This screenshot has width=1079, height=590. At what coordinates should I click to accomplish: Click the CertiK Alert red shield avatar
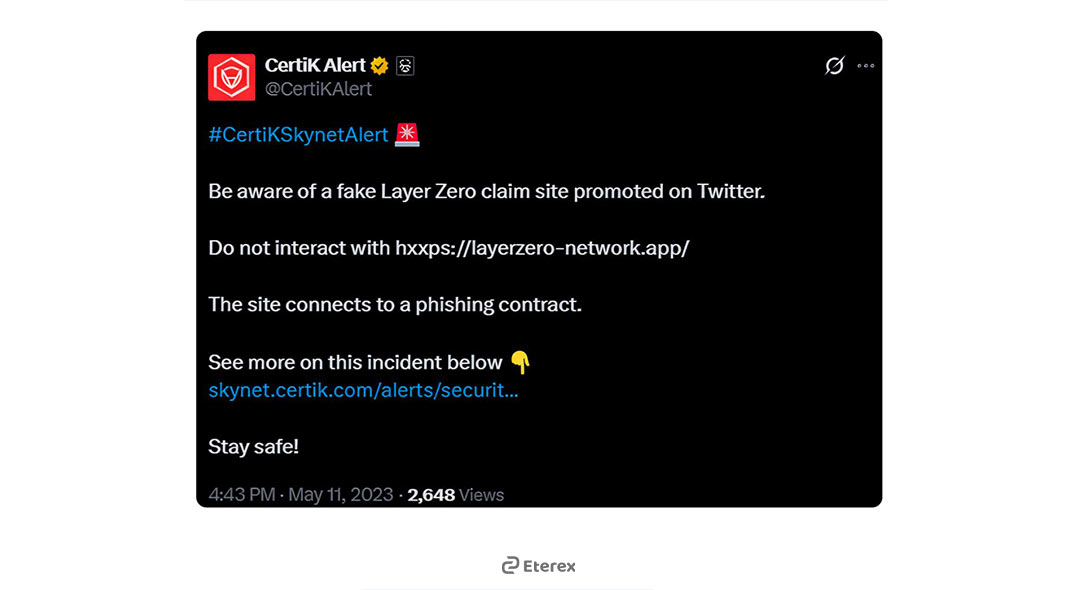coord(231,77)
